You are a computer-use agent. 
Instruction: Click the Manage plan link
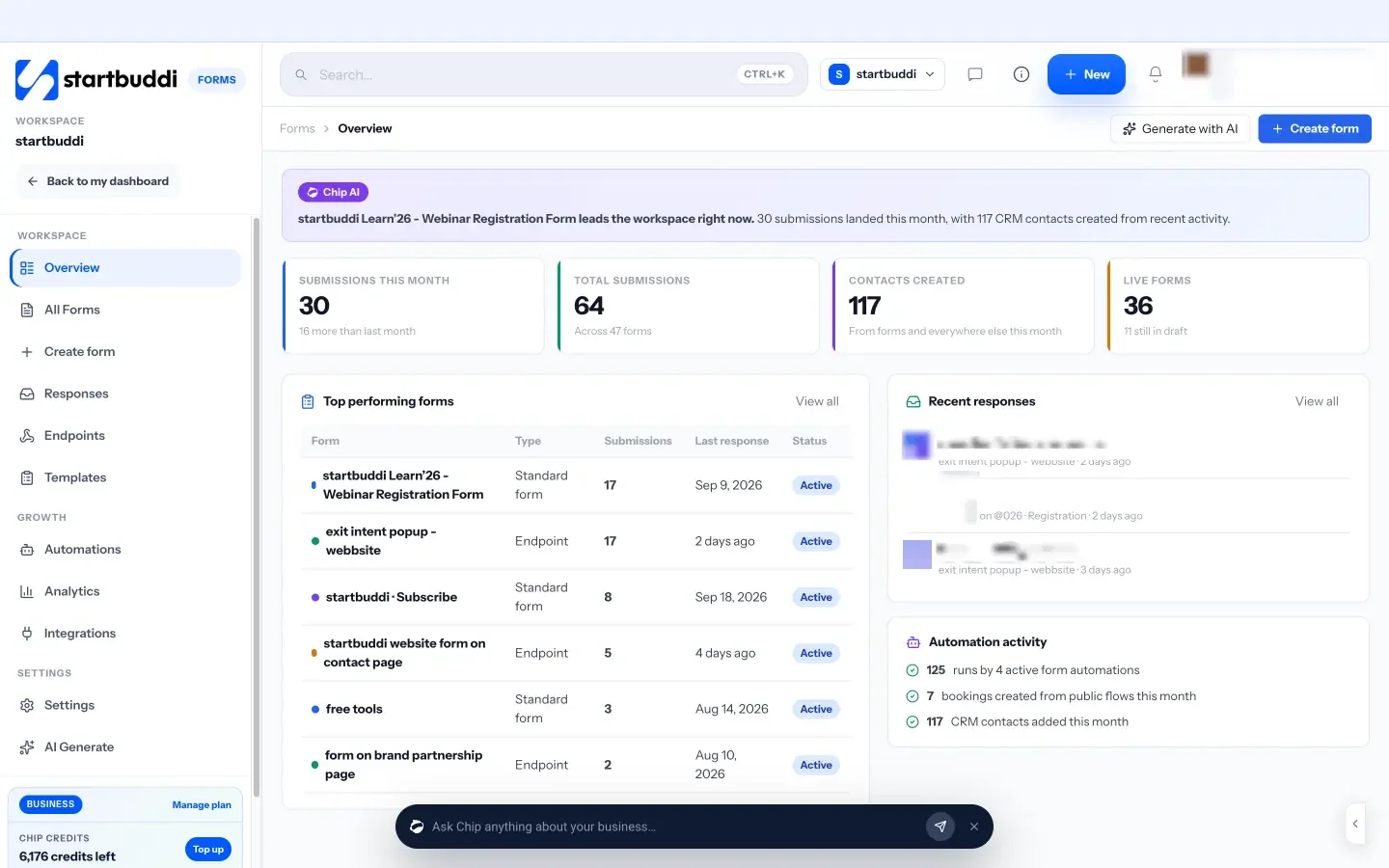[202, 805]
